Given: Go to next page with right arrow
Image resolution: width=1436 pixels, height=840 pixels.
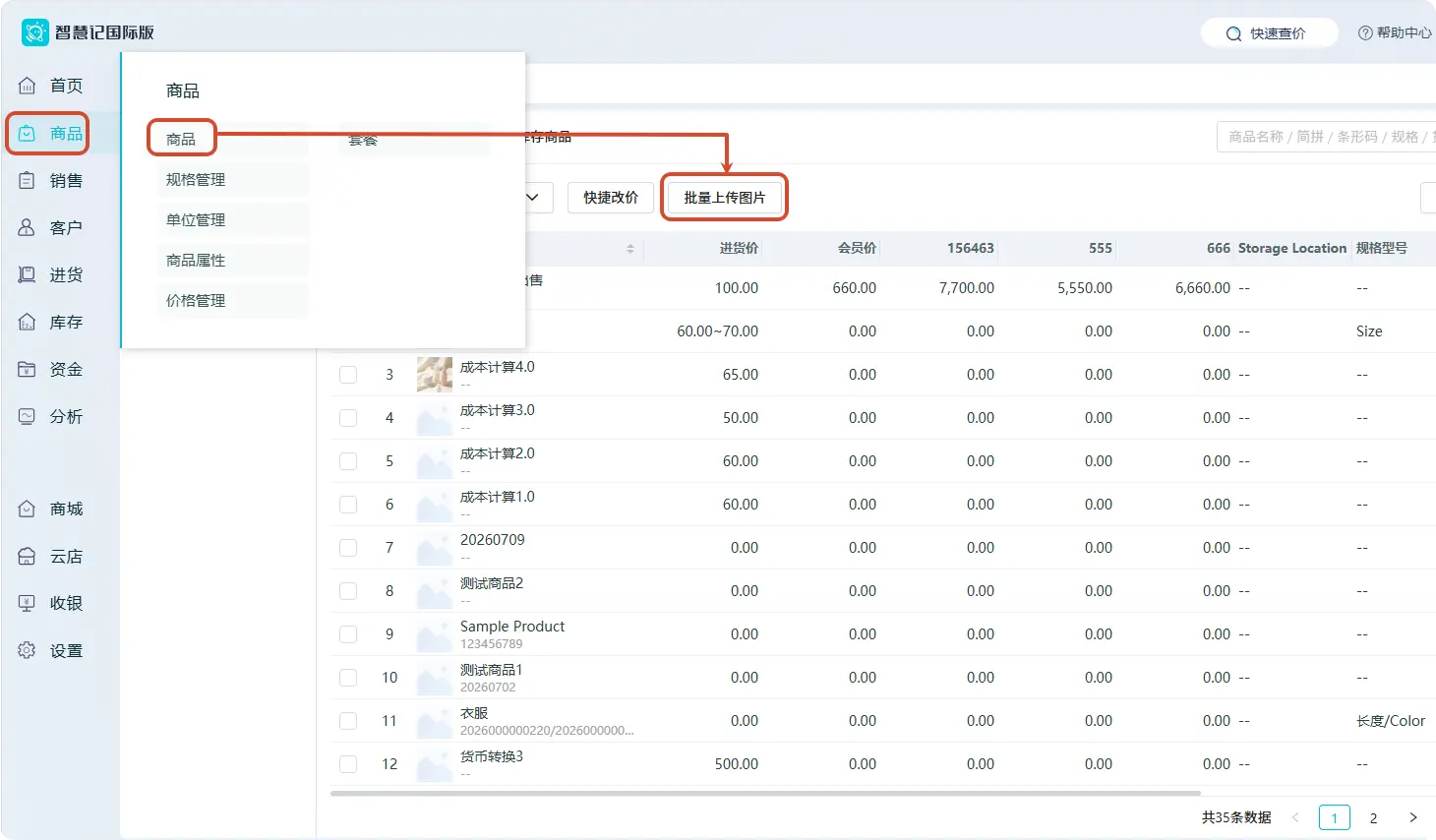Looking at the screenshot, I should click(x=1413, y=817).
